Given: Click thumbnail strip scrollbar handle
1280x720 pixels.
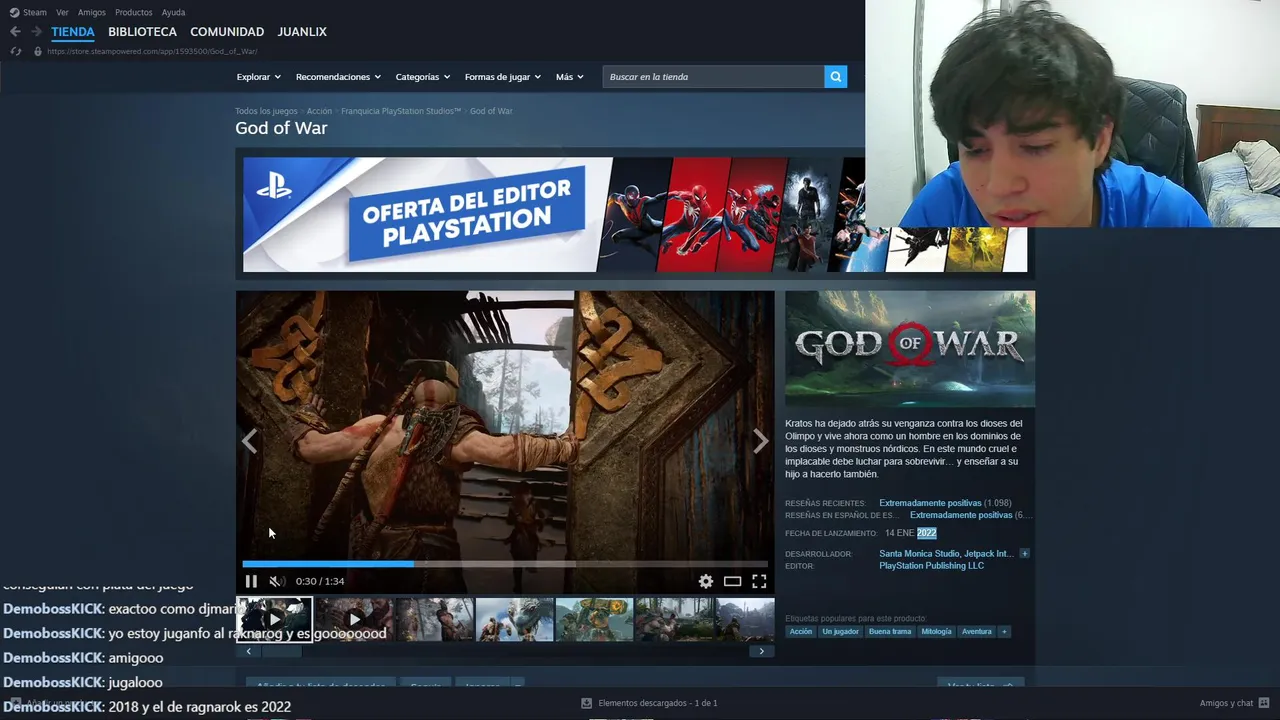Looking at the screenshot, I should click(x=281, y=651).
